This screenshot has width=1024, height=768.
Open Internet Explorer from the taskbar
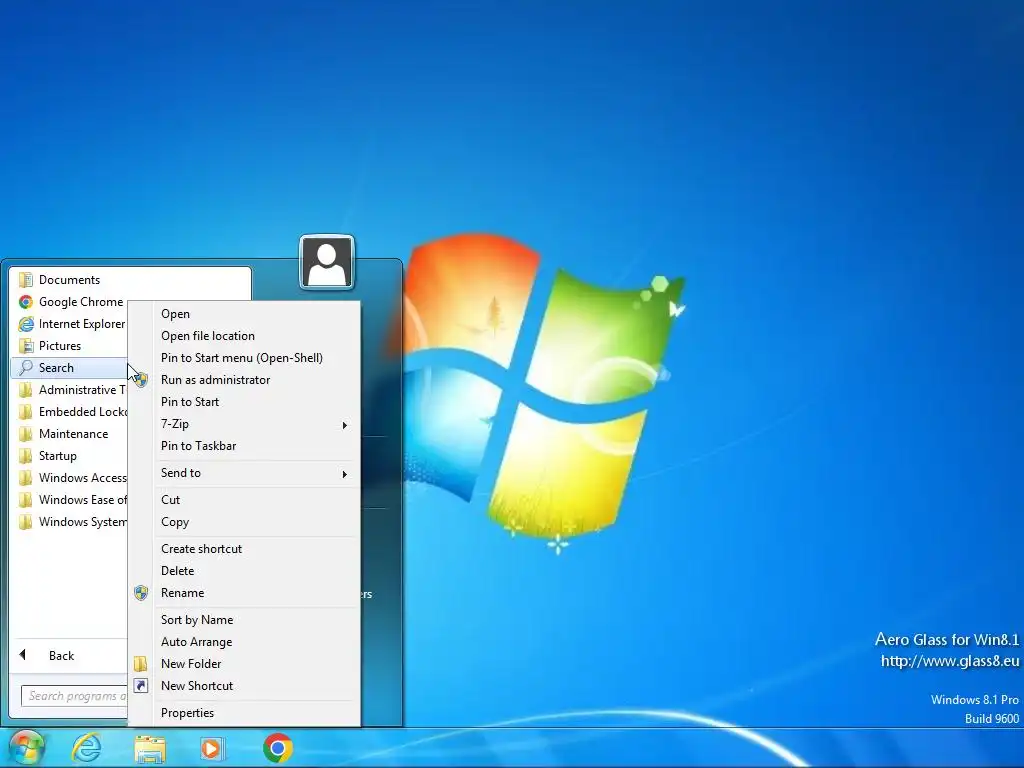pyautogui.click(x=87, y=748)
